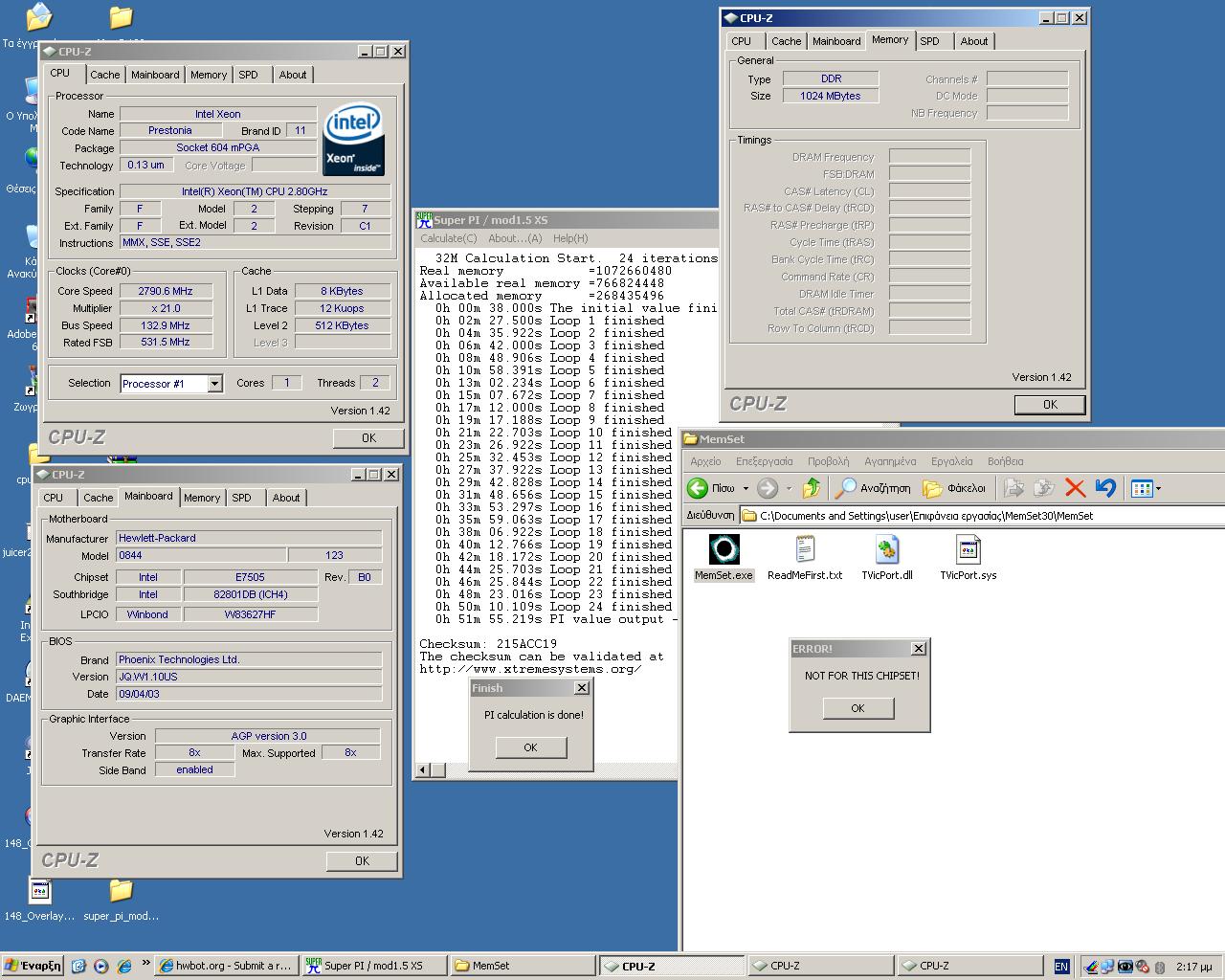
Task: Open About tab in Memory CPU-Z window
Action: (x=974, y=41)
